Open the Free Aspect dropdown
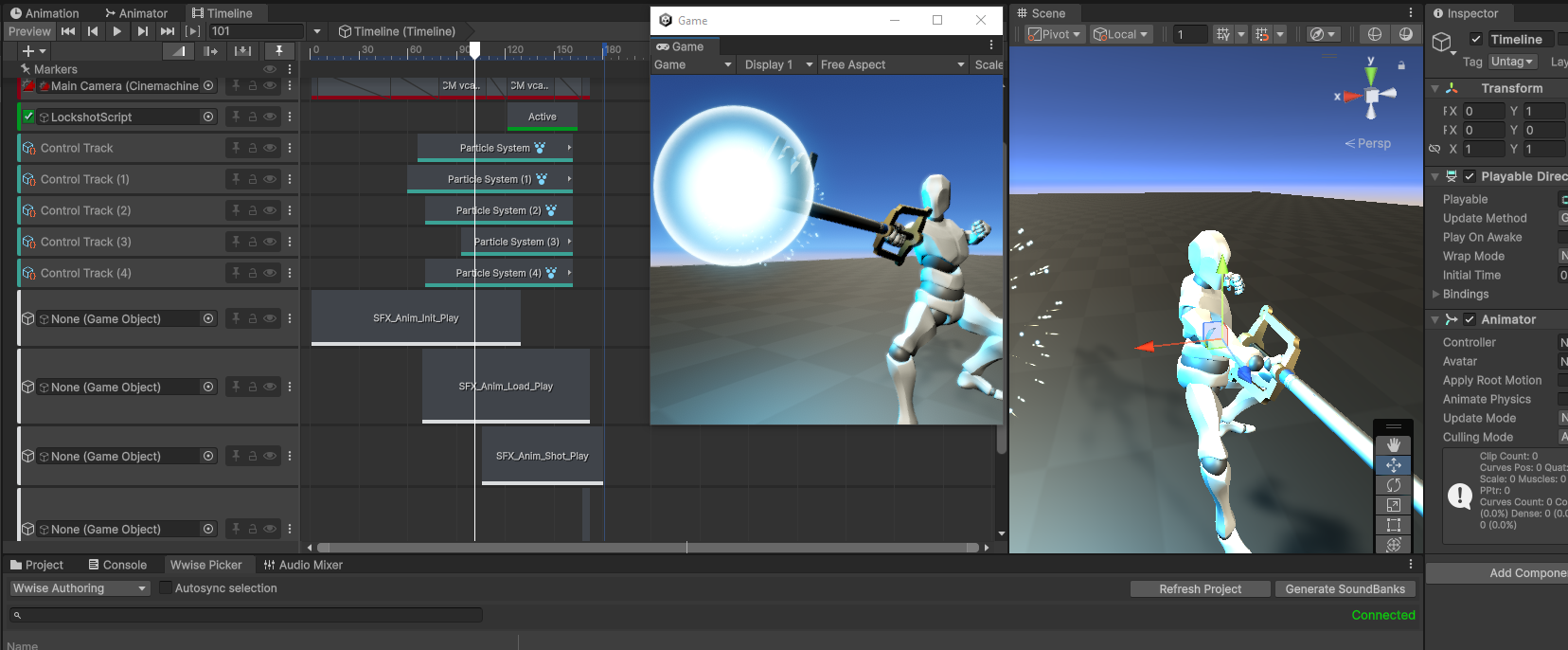 point(892,64)
